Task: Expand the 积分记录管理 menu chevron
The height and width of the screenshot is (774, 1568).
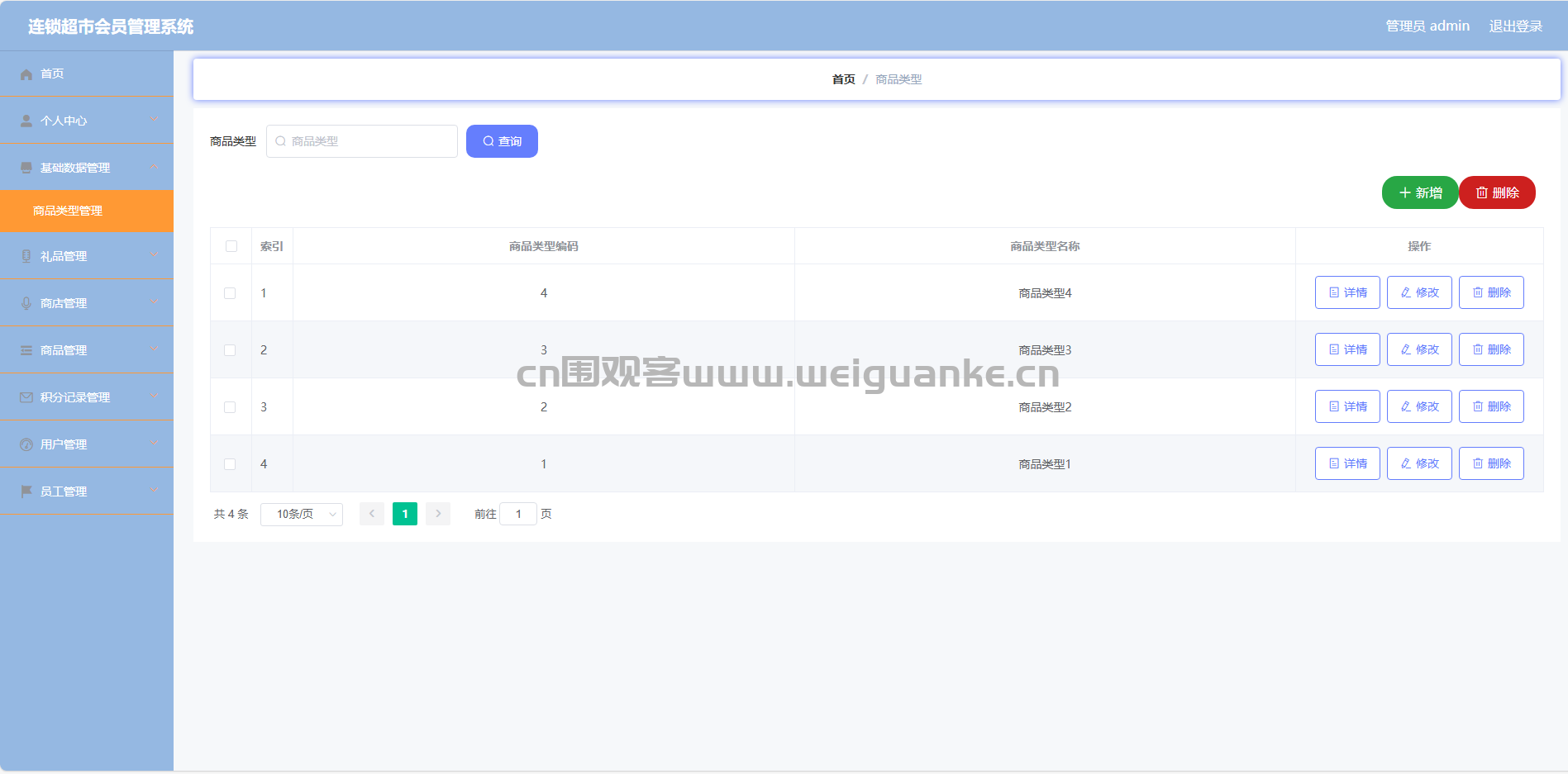Action: tap(154, 396)
